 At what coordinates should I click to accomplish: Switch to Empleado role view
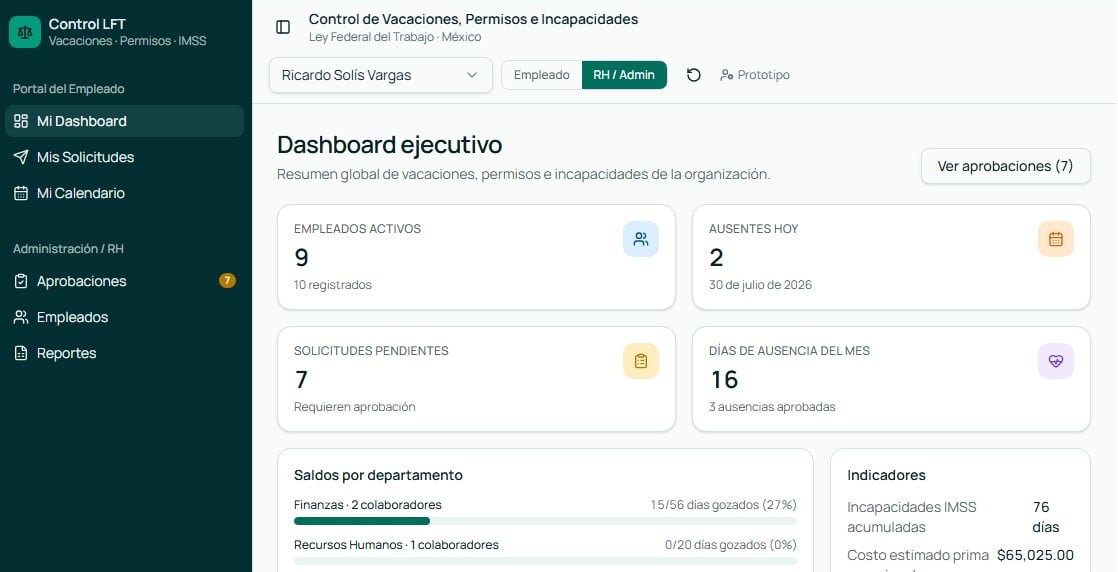coord(542,75)
